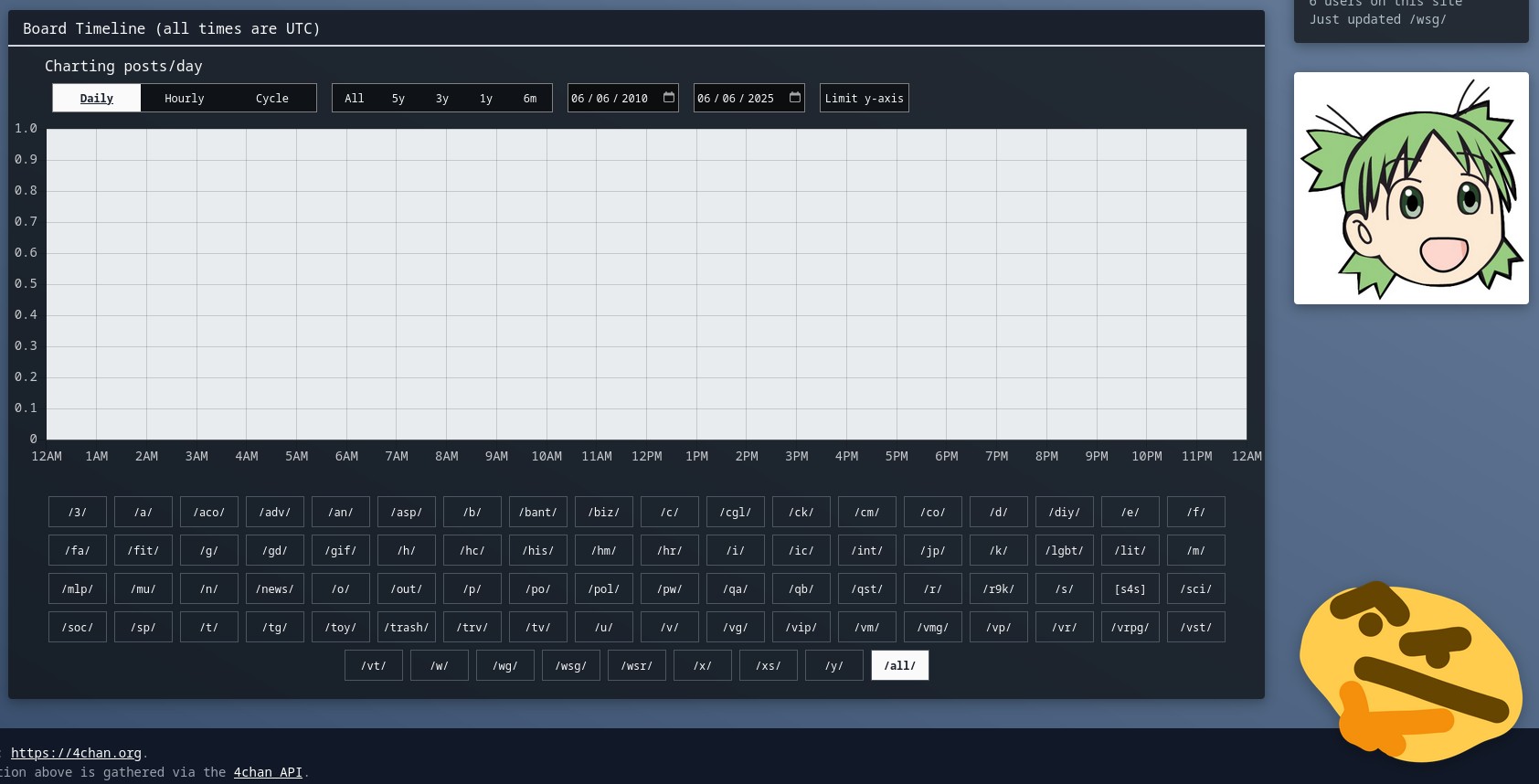Image resolution: width=1539 pixels, height=784 pixels.
Task: Select the /news/ board
Action: pos(275,588)
